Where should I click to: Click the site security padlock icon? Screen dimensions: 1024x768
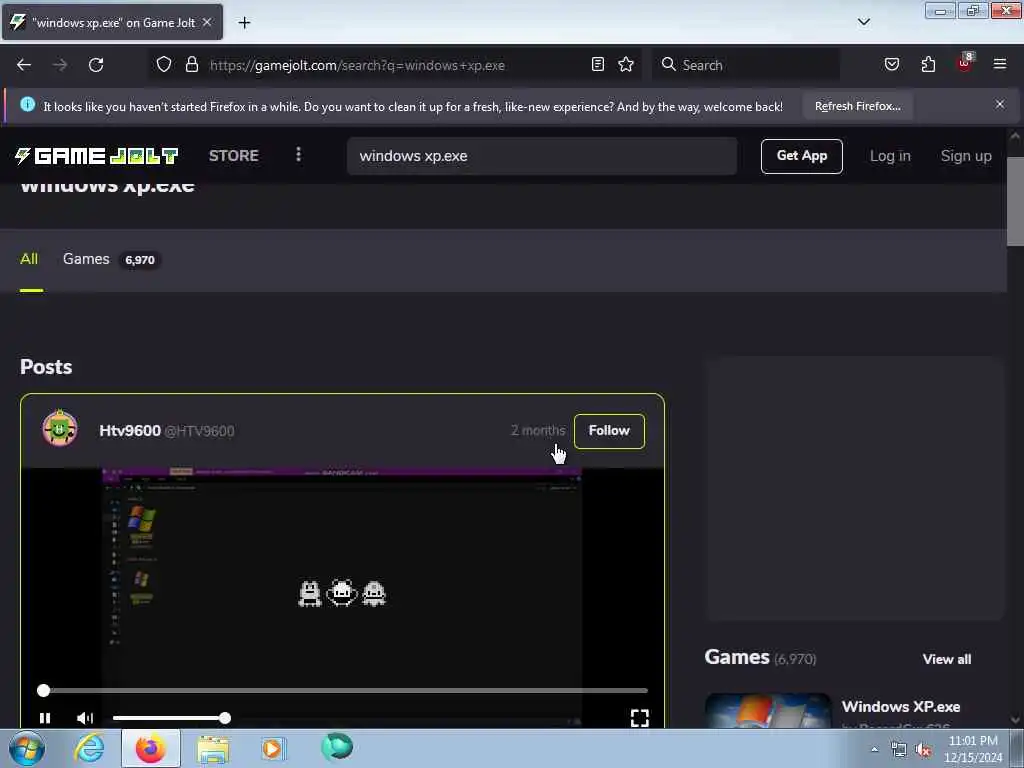tap(191, 65)
